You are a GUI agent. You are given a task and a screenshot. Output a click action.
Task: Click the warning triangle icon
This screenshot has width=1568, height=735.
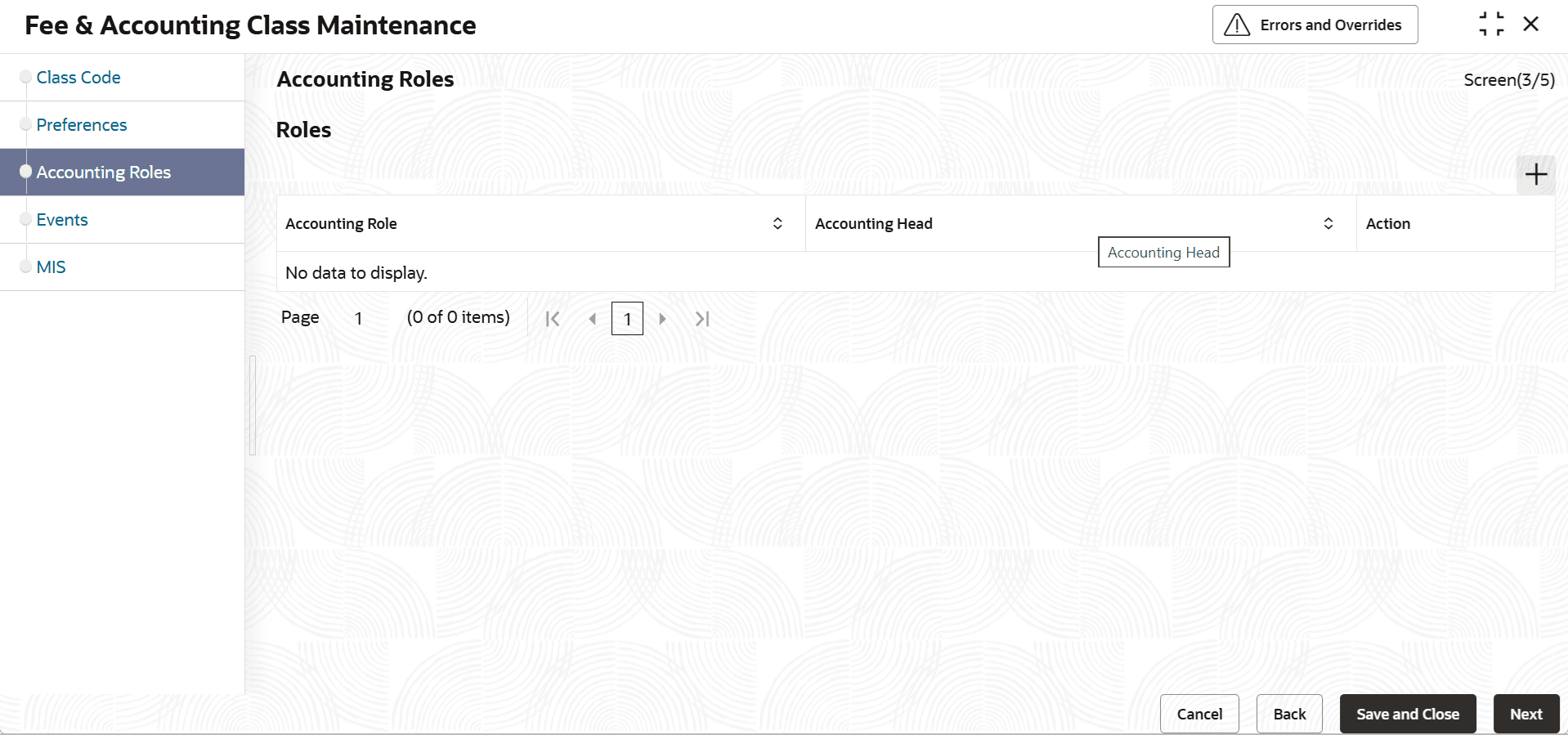tap(1237, 25)
